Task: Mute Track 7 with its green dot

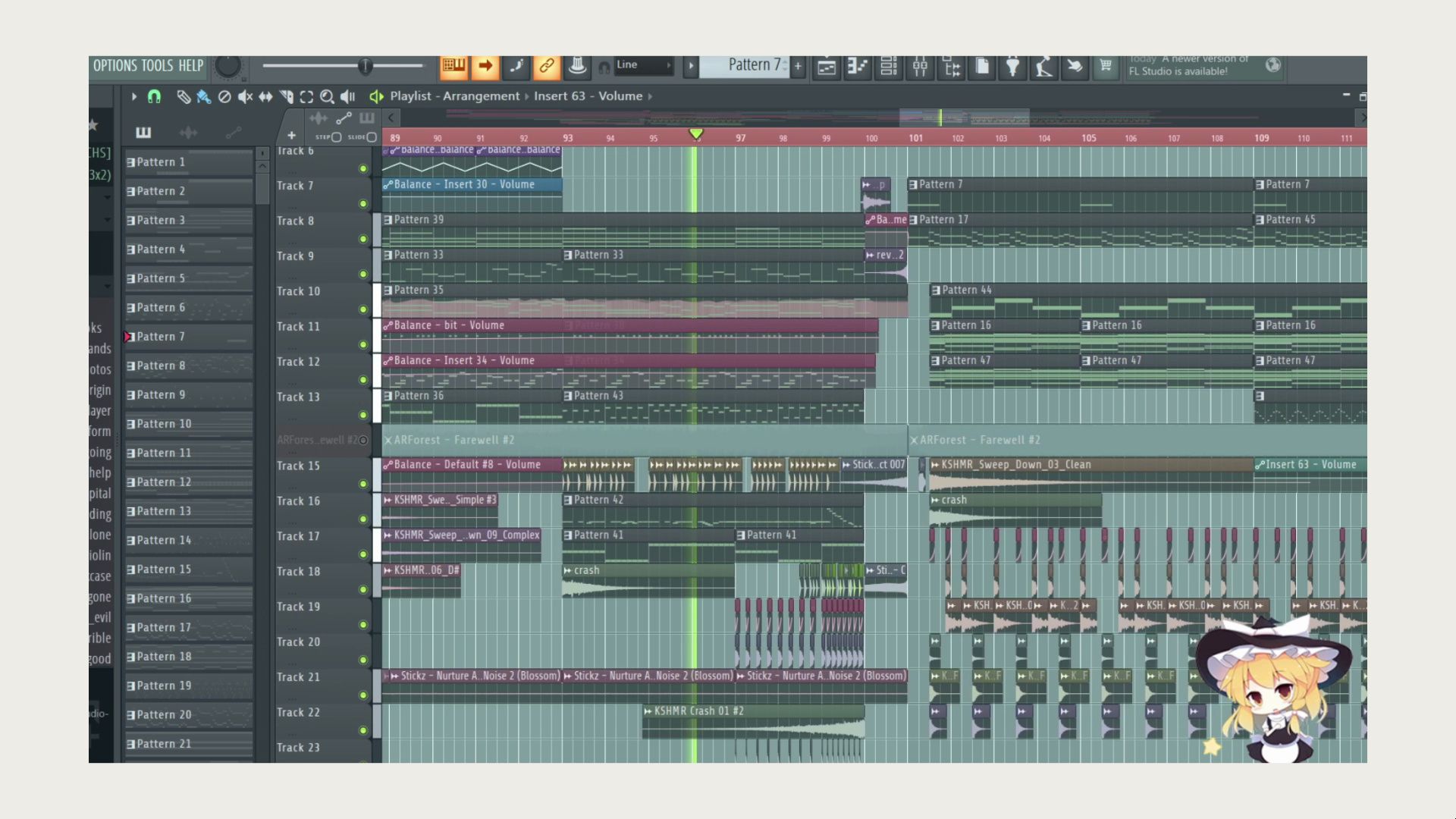Action: coord(362,204)
